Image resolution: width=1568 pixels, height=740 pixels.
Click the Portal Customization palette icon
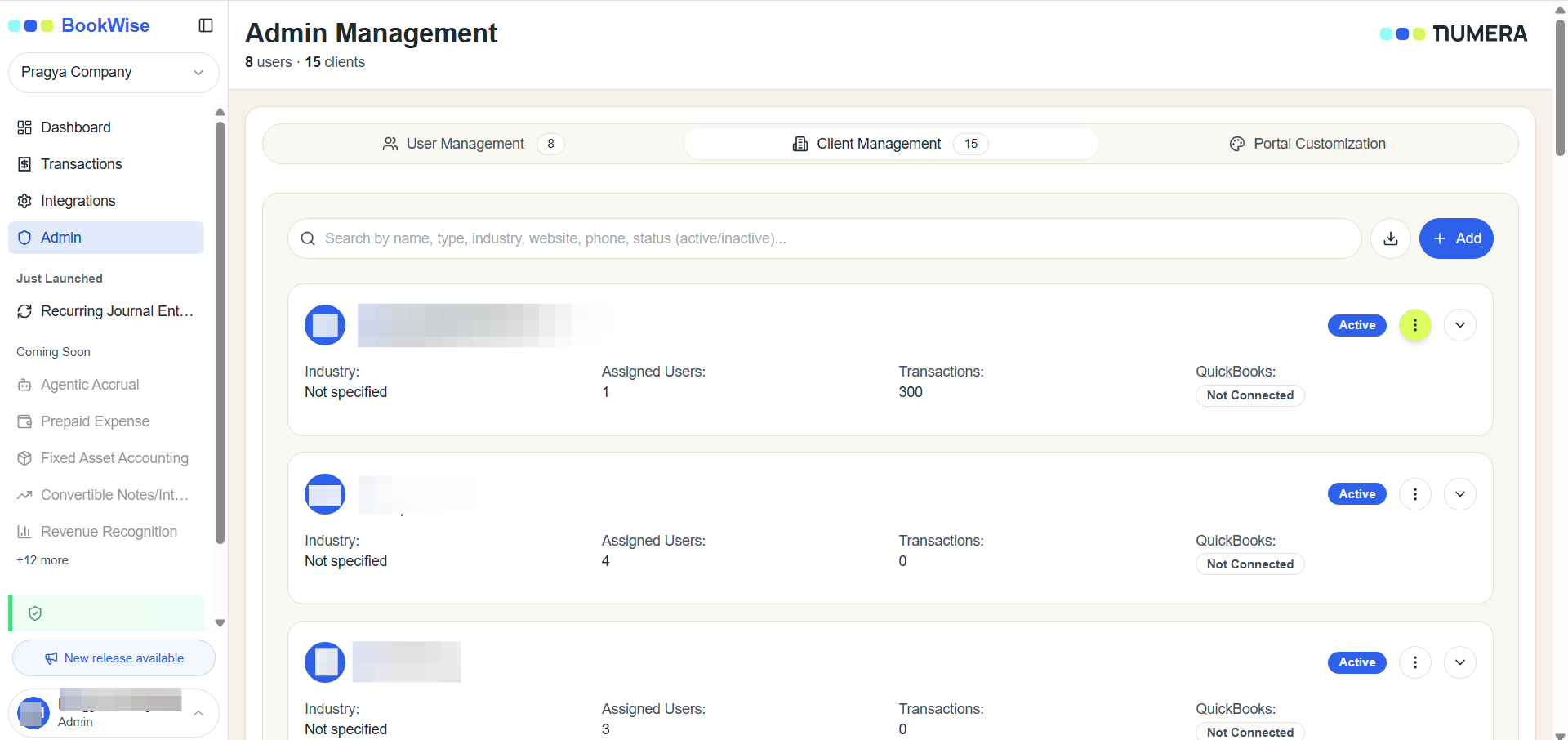[1237, 144]
